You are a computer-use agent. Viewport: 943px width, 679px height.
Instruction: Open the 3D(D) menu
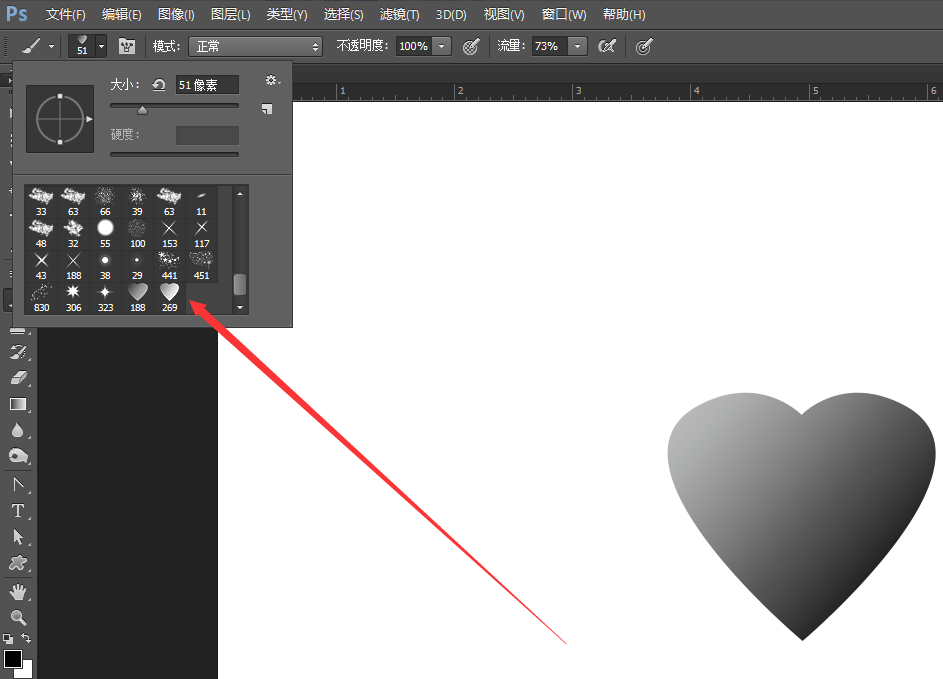pos(451,14)
